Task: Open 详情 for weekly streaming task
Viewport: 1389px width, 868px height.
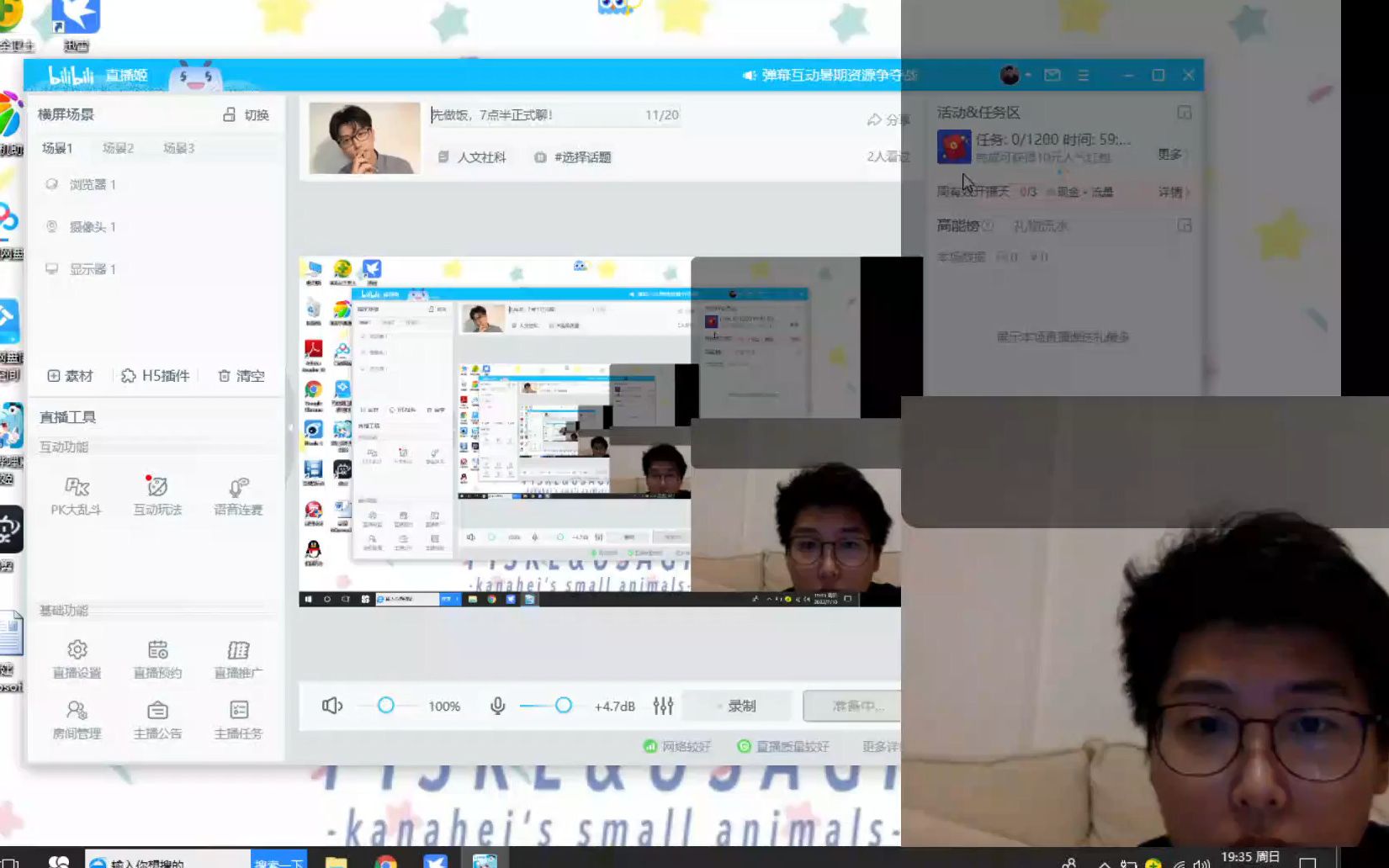Action: point(1173,192)
